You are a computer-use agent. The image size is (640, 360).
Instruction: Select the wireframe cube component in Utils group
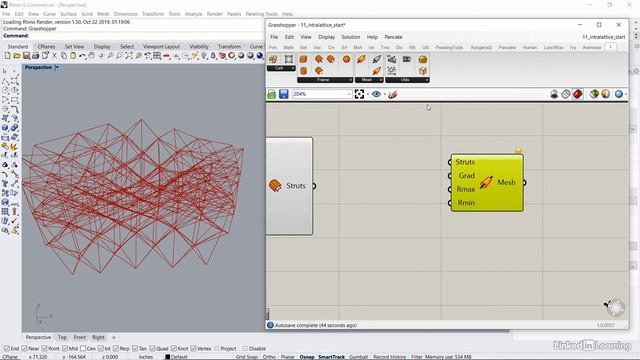pos(423,71)
